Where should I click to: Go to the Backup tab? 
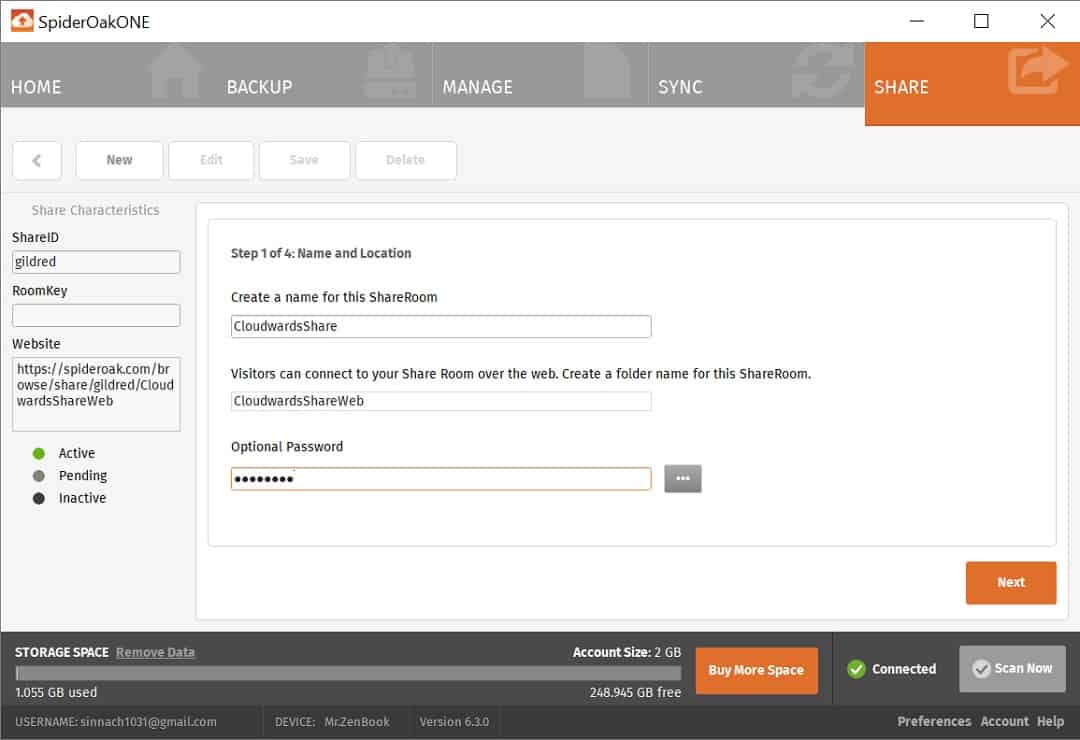(324, 86)
